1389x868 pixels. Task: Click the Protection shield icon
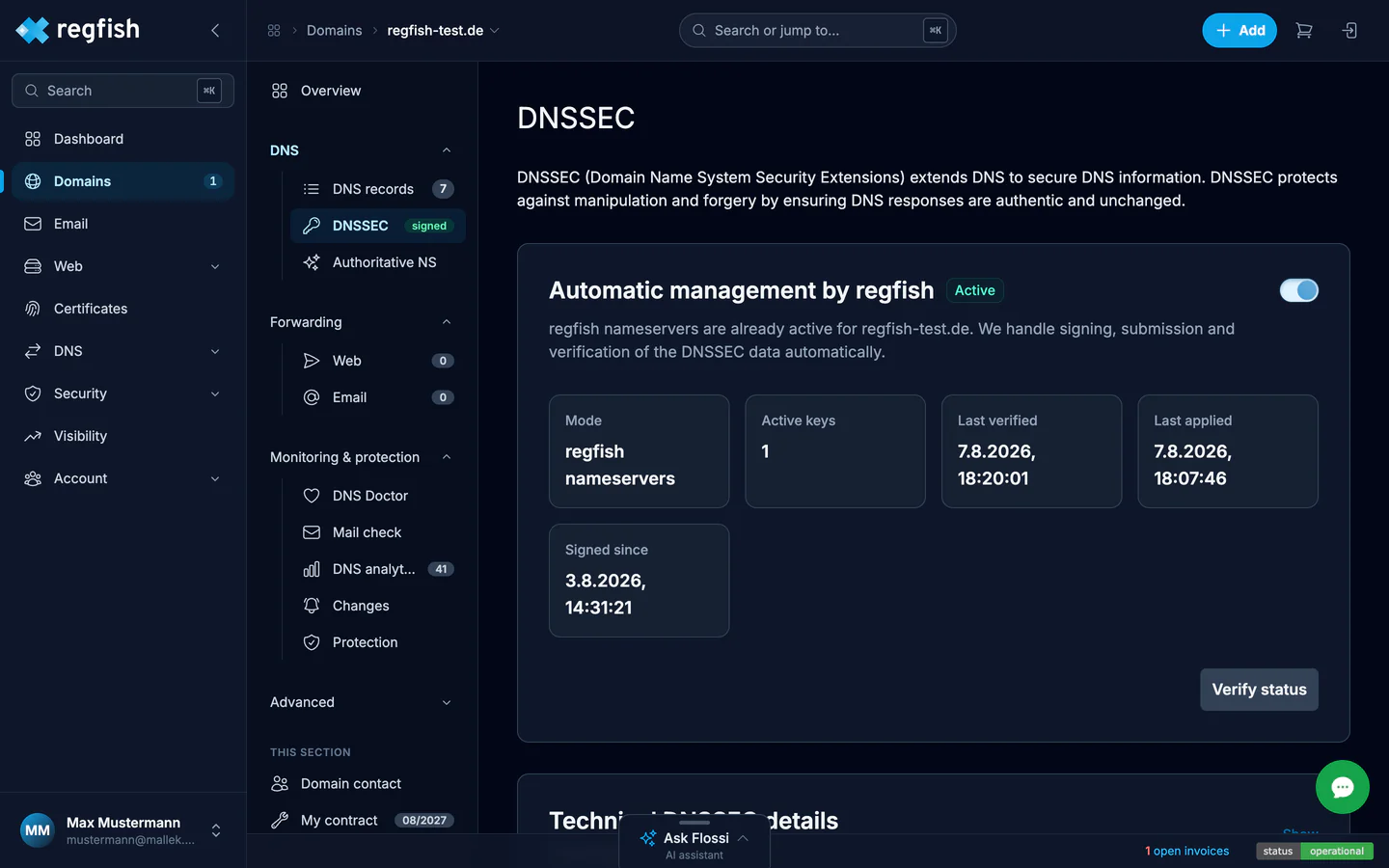(x=312, y=642)
